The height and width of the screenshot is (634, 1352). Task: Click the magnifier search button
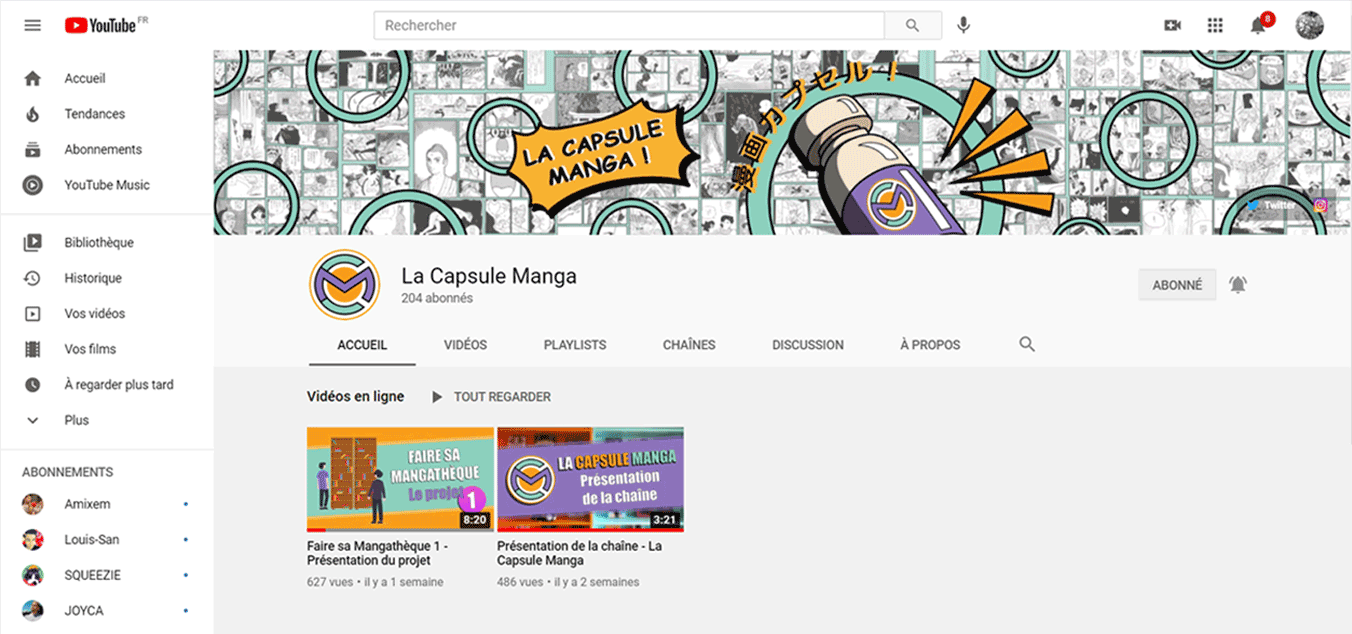pyautogui.click(x=913, y=25)
